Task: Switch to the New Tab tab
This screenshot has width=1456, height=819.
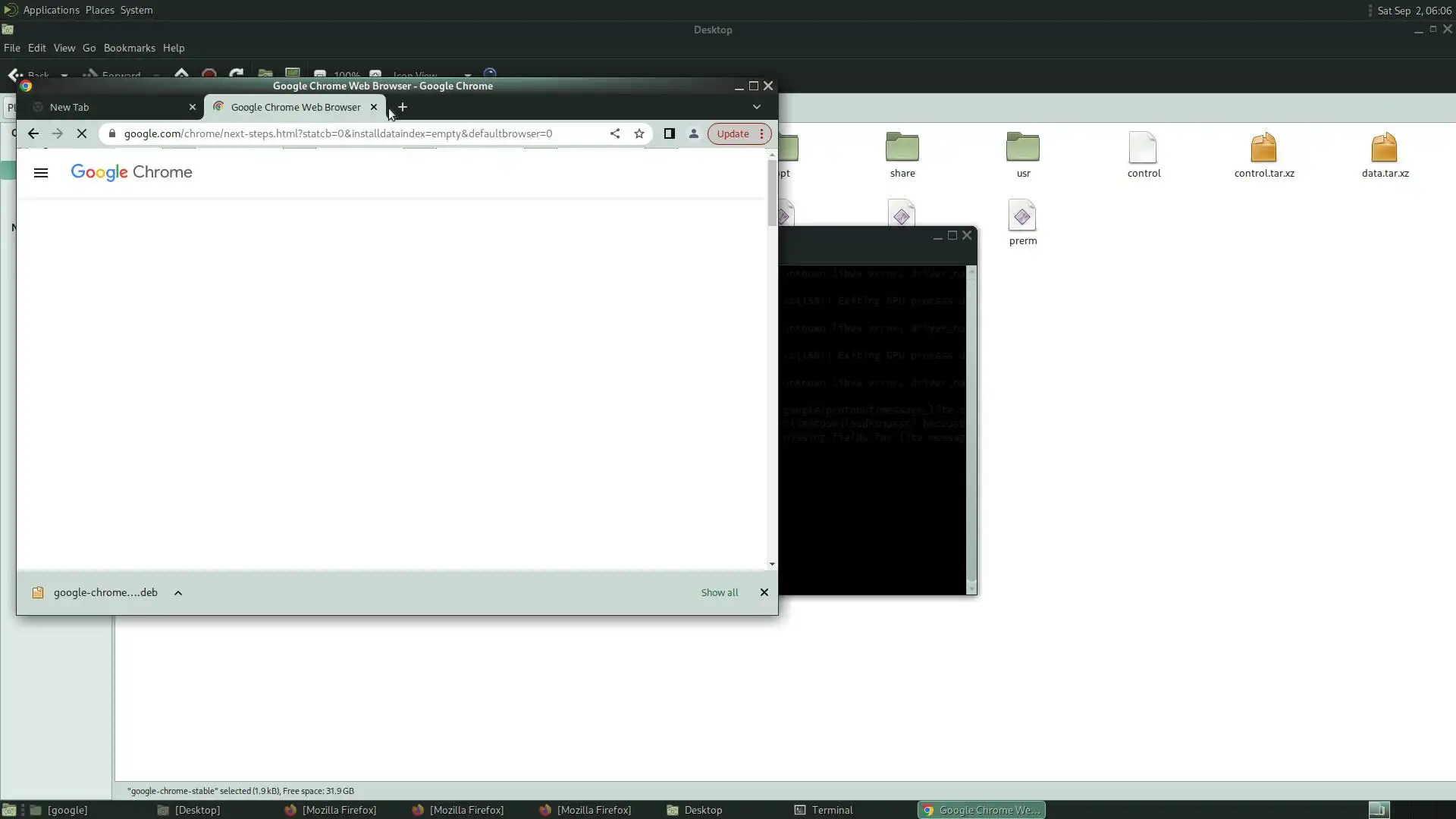Action: click(x=70, y=107)
